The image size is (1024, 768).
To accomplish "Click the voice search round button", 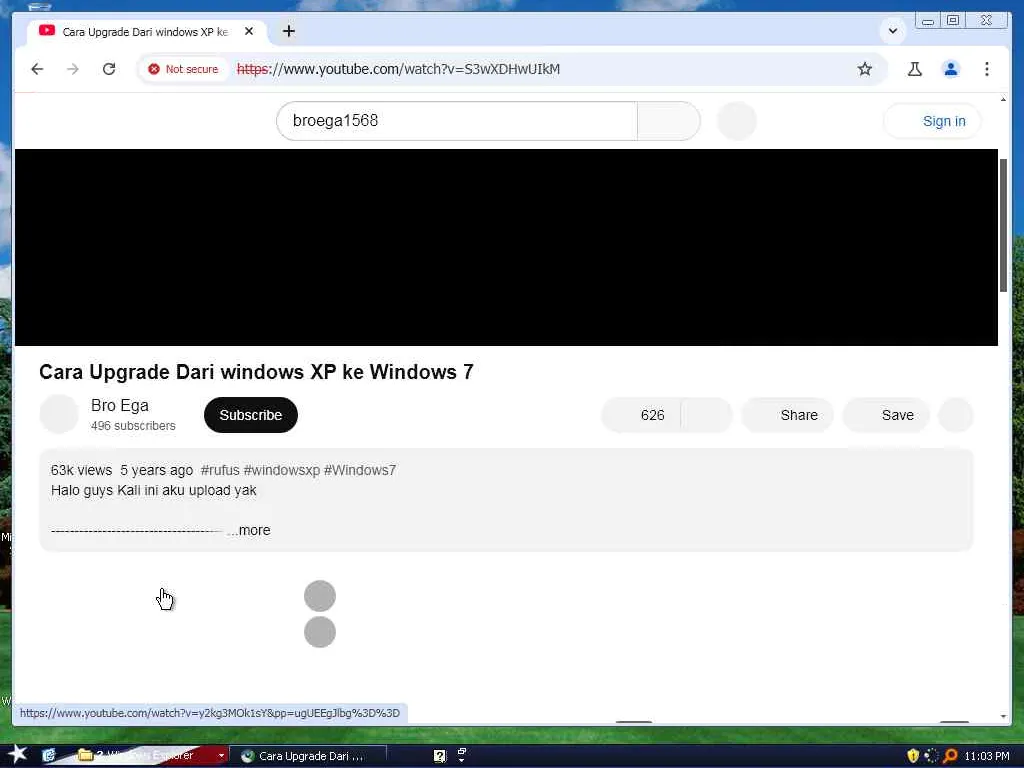I will pyautogui.click(x=737, y=121).
